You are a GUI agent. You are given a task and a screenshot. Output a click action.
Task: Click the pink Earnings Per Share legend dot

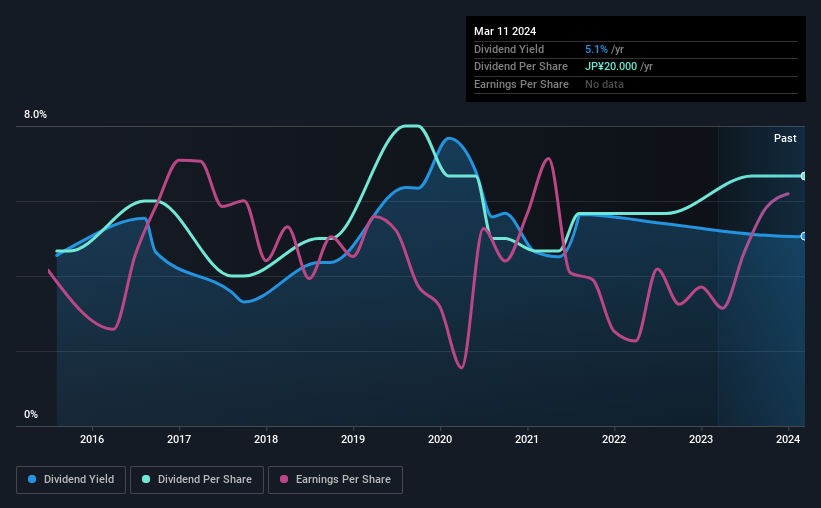(x=284, y=479)
